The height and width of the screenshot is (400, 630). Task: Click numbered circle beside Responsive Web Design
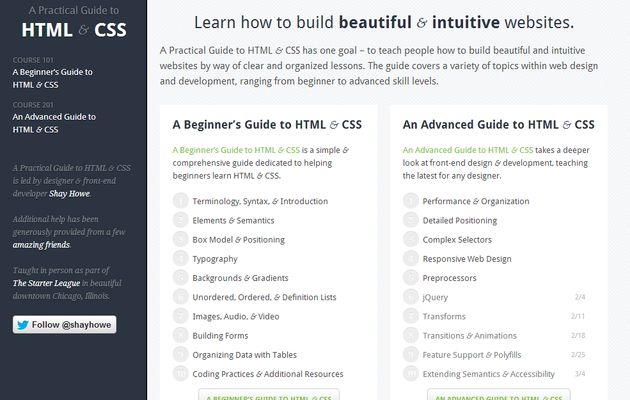pyautogui.click(x=411, y=258)
